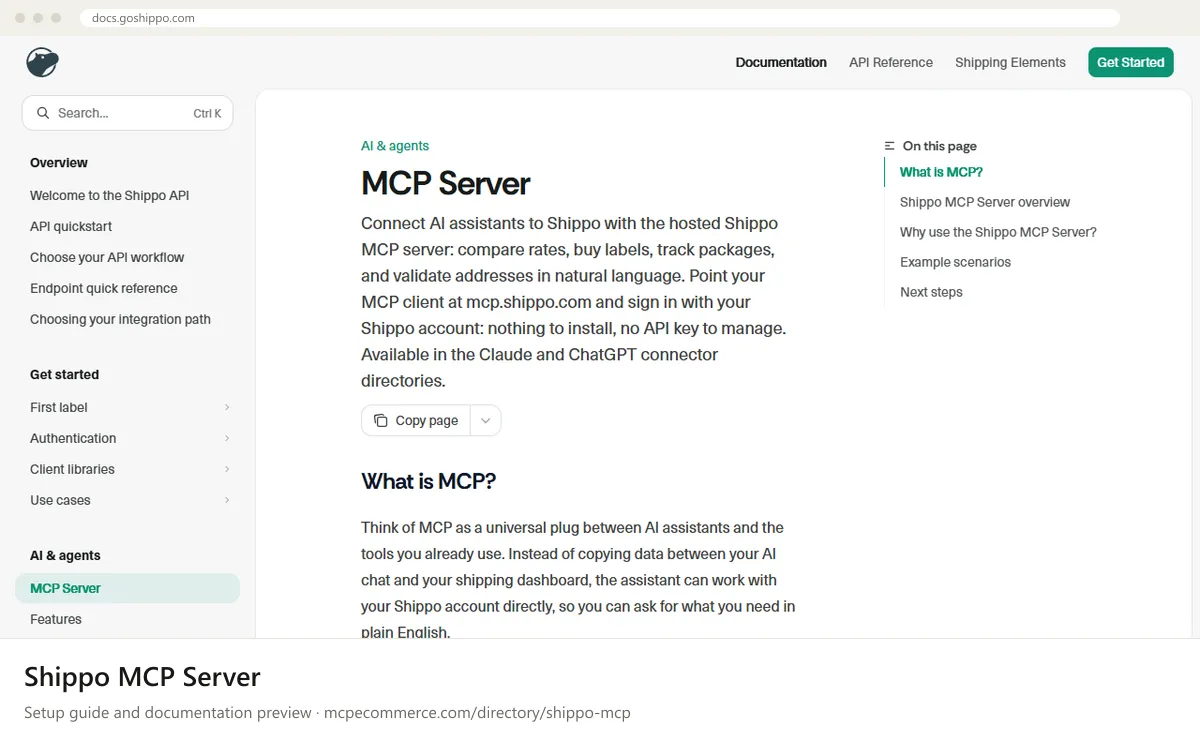The width and height of the screenshot is (1200, 750).
Task: Click the On this page list icon
Action: 890,146
